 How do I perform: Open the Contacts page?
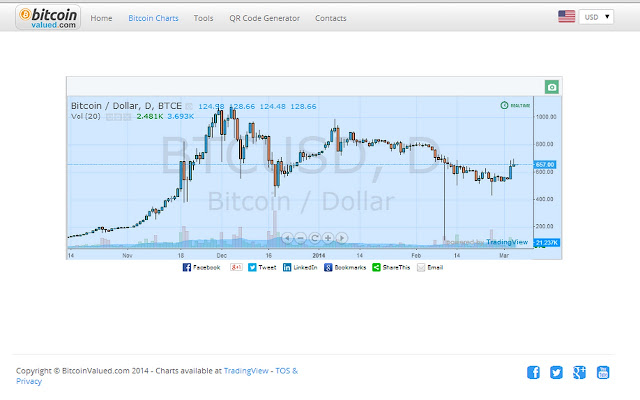coord(331,18)
